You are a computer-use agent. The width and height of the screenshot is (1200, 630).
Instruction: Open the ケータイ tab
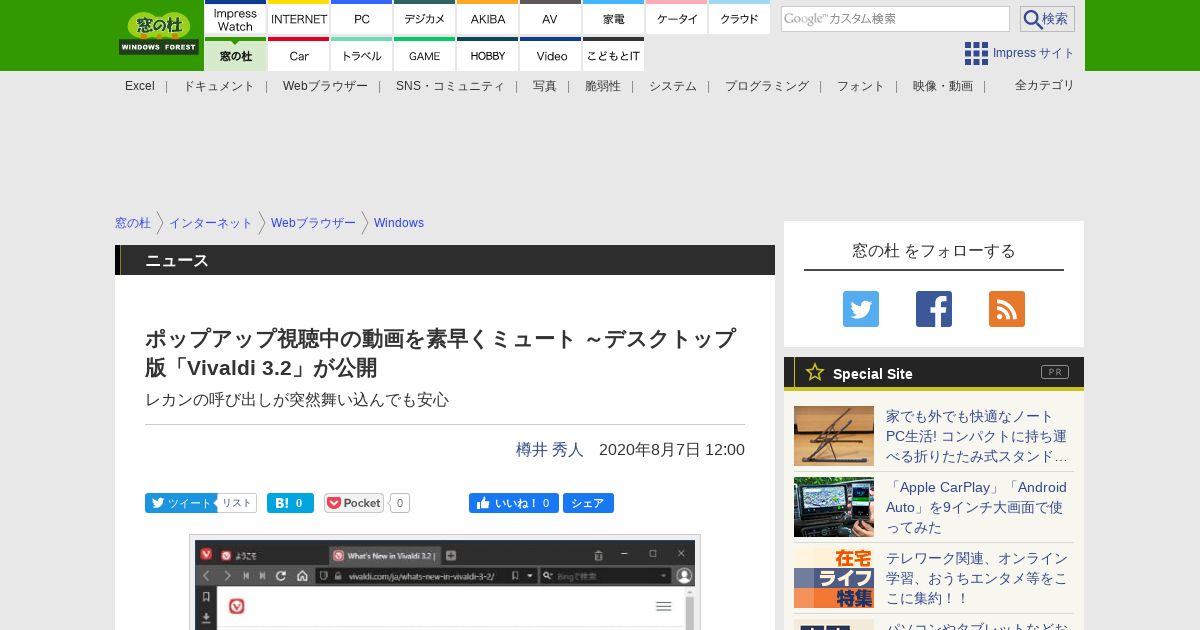[677, 19]
